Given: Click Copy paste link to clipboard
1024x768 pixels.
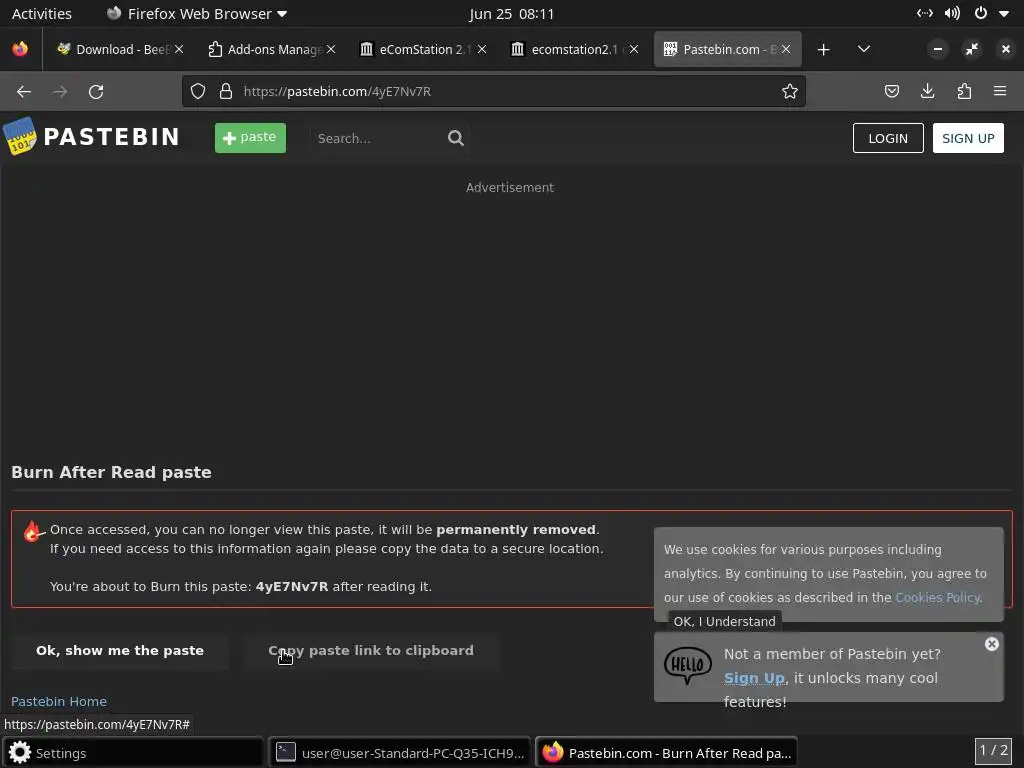Looking at the screenshot, I should click(371, 650).
